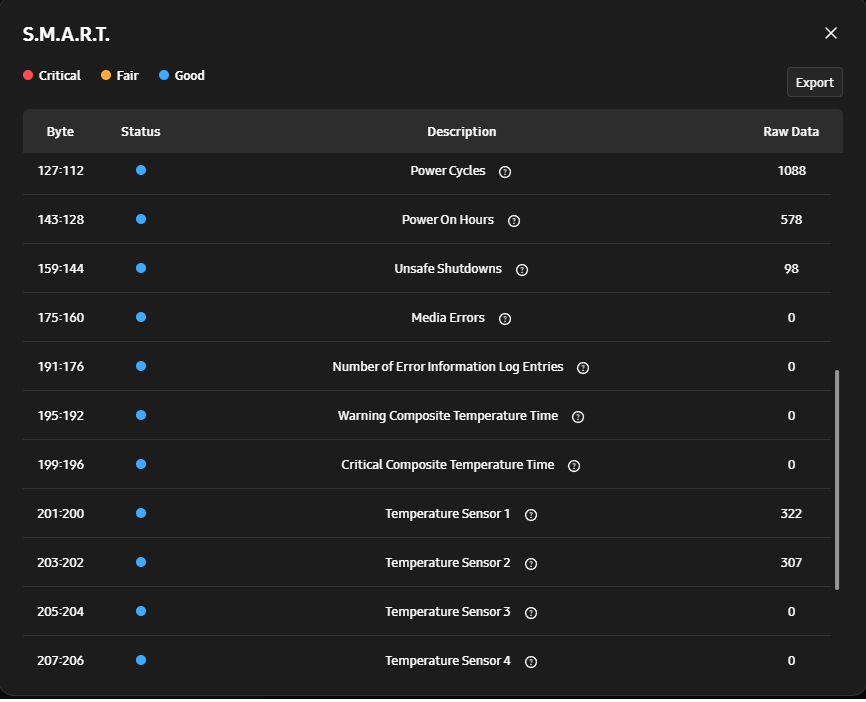Click the blue Good legend dot

coord(164,75)
